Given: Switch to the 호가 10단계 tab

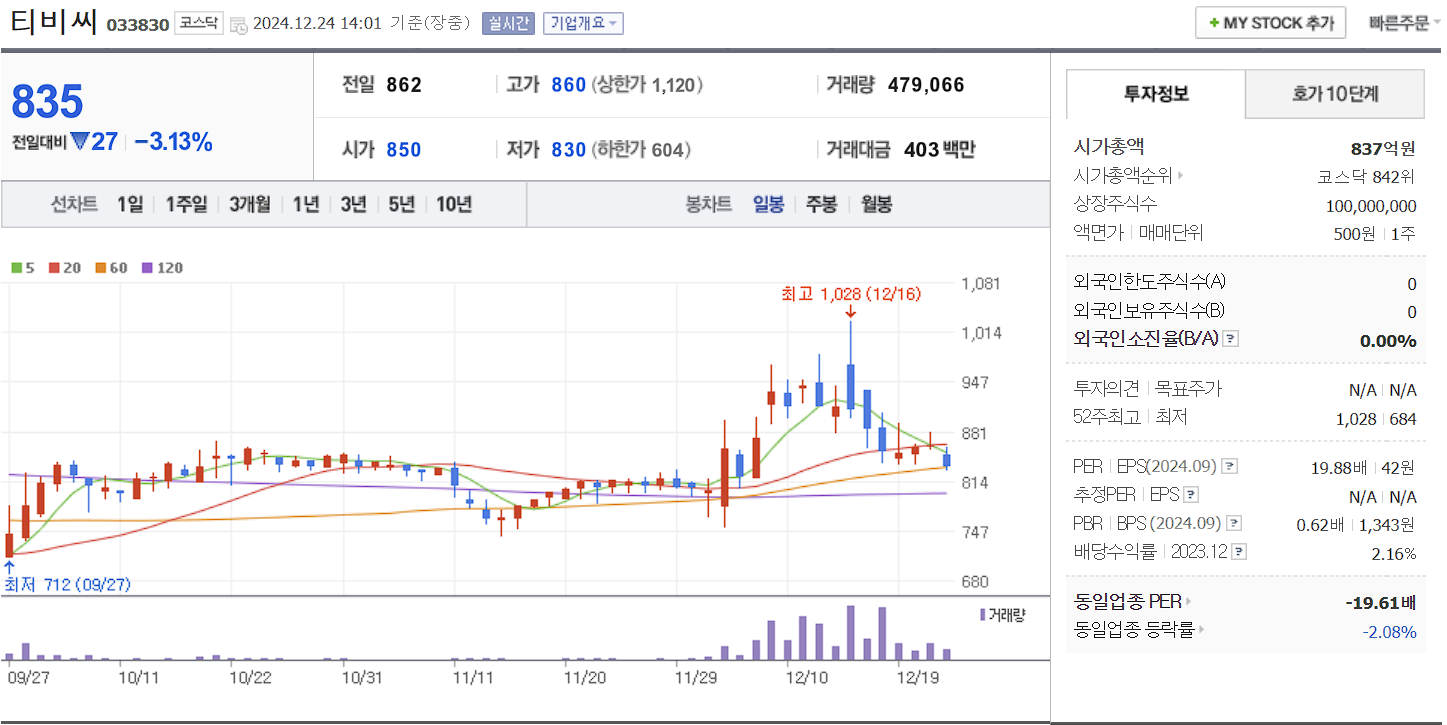Looking at the screenshot, I should [1335, 93].
